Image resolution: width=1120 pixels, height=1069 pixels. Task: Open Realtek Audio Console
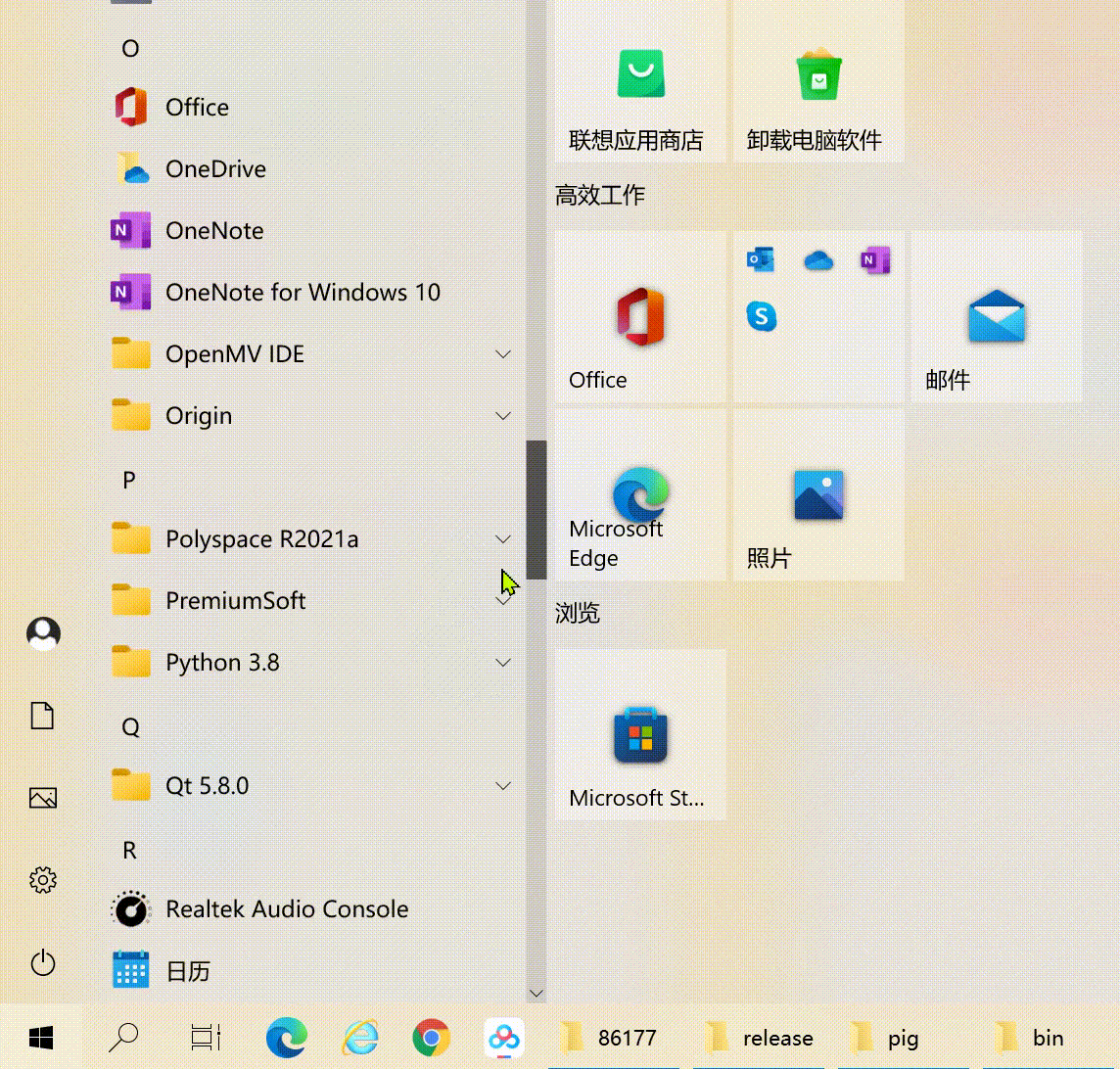(x=286, y=909)
